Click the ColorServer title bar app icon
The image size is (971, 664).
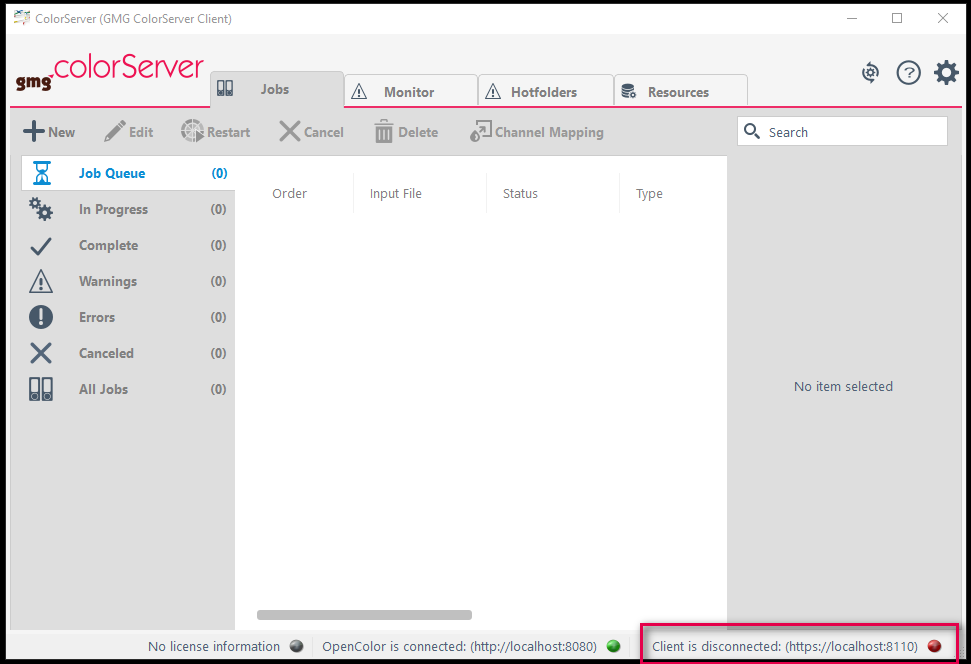22,18
